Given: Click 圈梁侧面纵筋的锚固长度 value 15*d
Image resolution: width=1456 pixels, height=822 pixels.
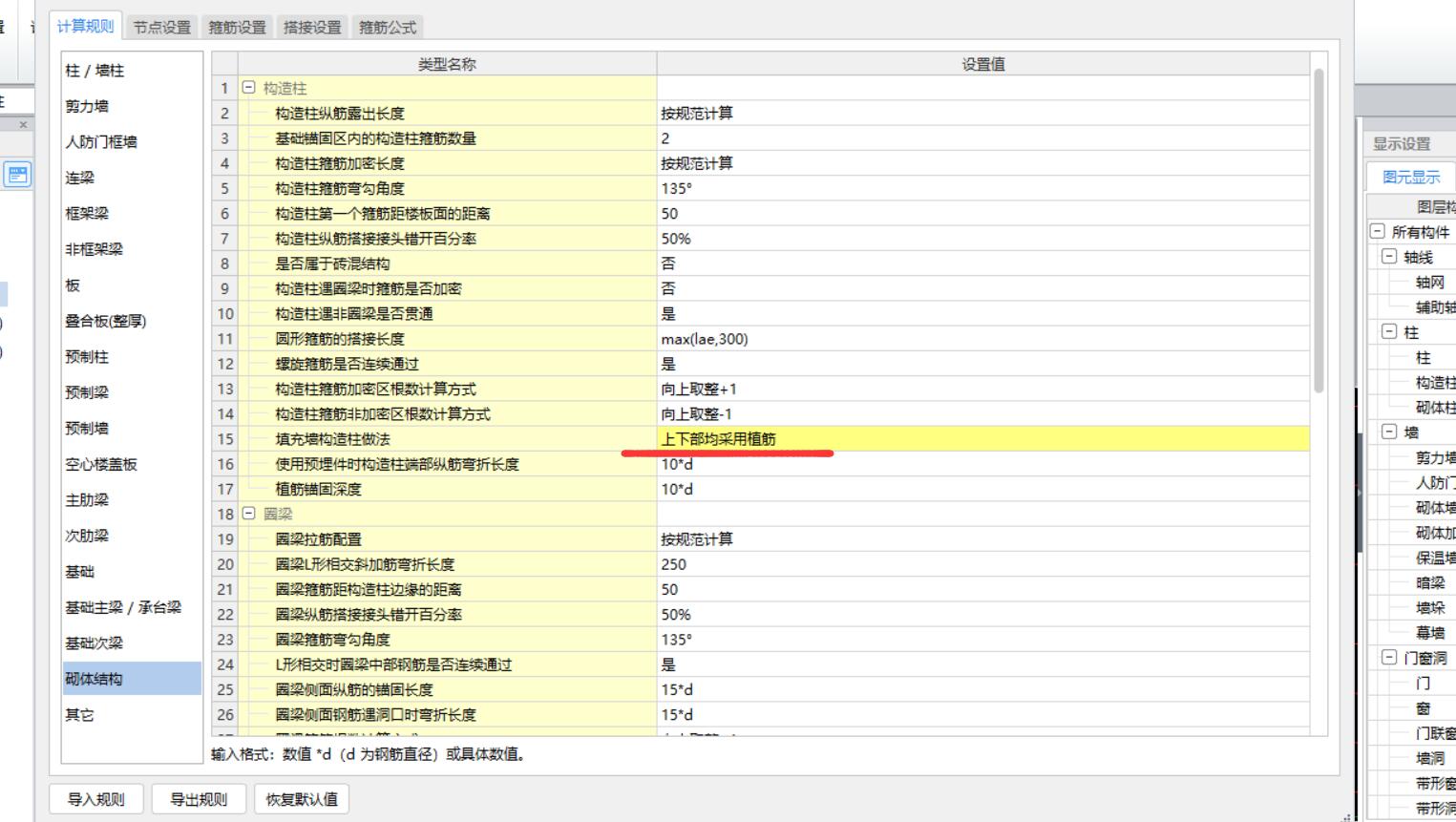Looking at the screenshot, I should tap(983, 689).
